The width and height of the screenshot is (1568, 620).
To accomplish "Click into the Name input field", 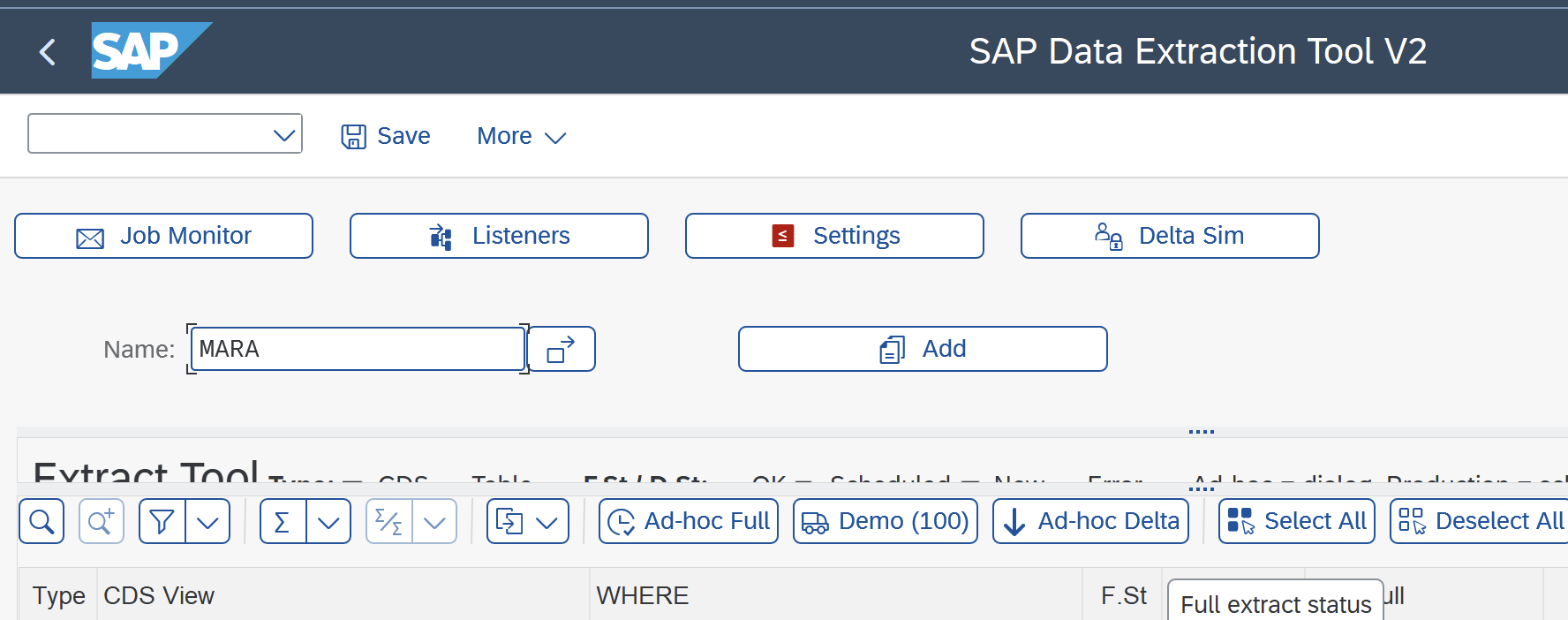I will (x=358, y=349).
